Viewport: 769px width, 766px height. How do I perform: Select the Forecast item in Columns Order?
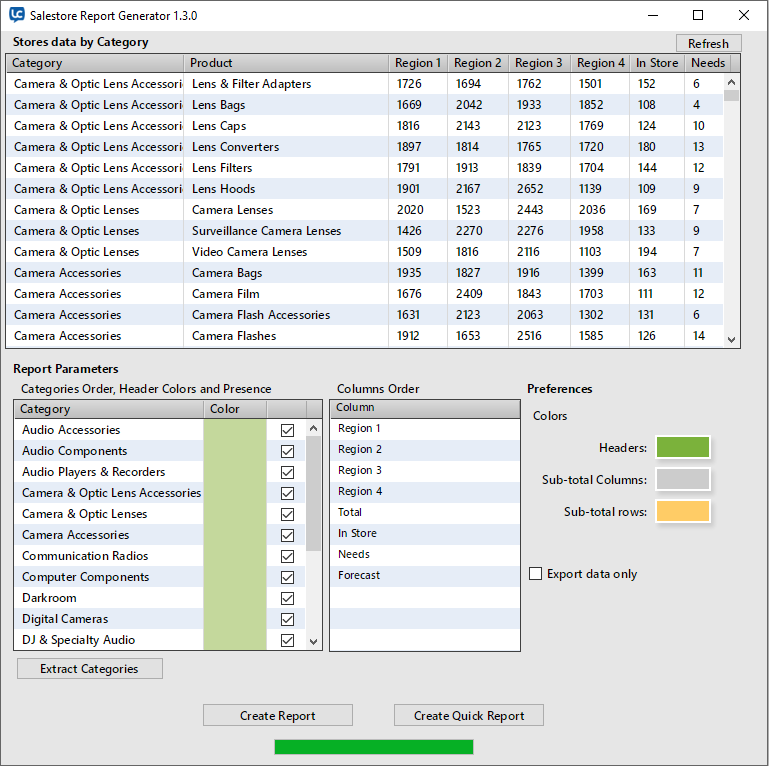pyautogui.click(x=359, y=575)
